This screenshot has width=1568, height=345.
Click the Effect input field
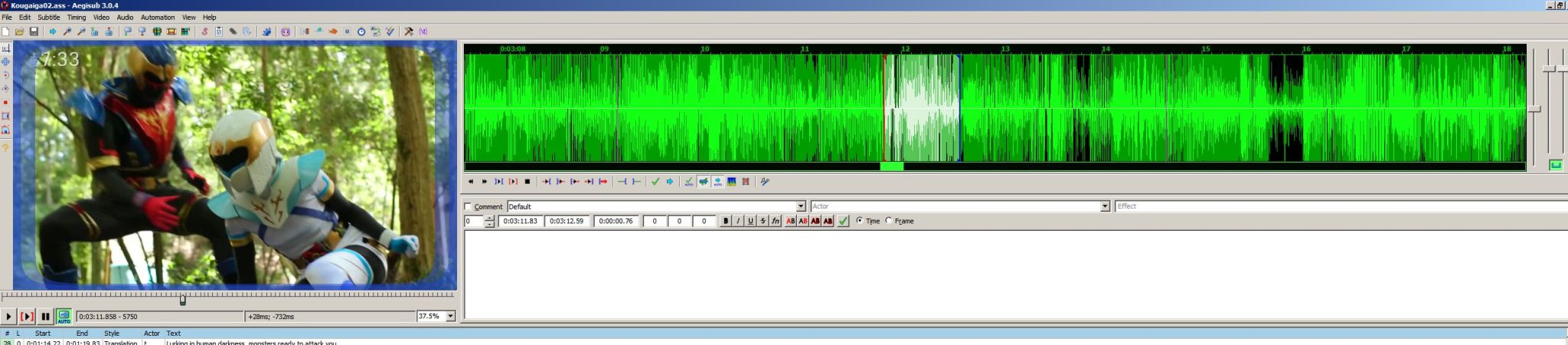pos(1341,206)
